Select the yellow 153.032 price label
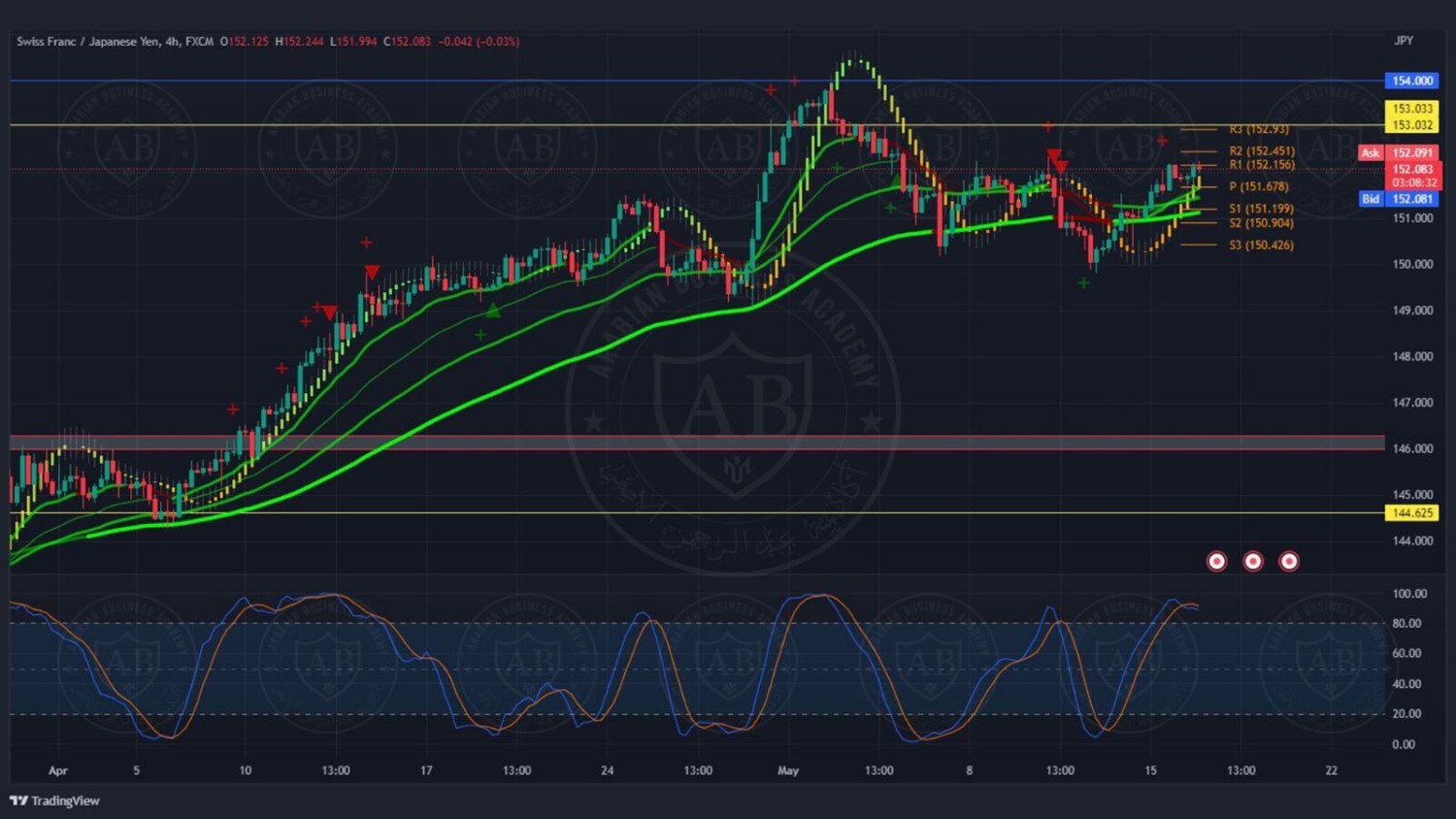This screenshot has height=819, width=1456. tap(1412, 125)
